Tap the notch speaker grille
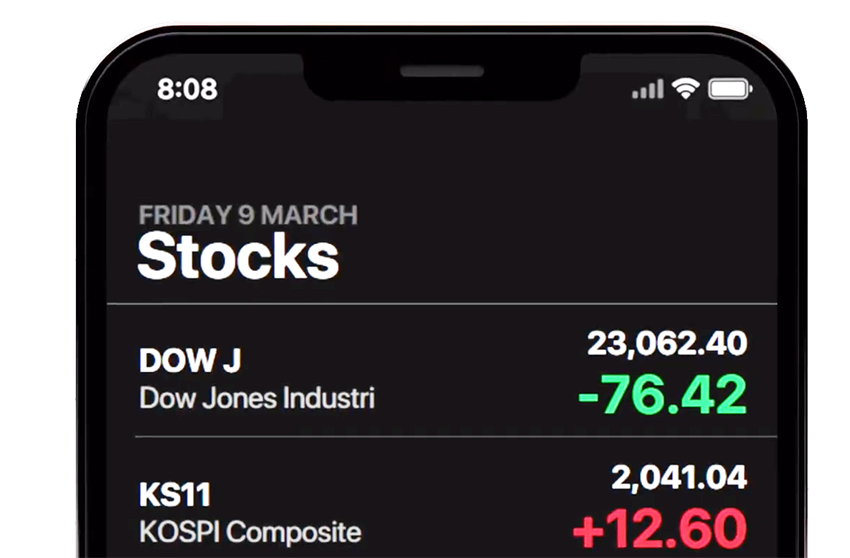Viewport: 850px width, 558px height. (442, 71)
